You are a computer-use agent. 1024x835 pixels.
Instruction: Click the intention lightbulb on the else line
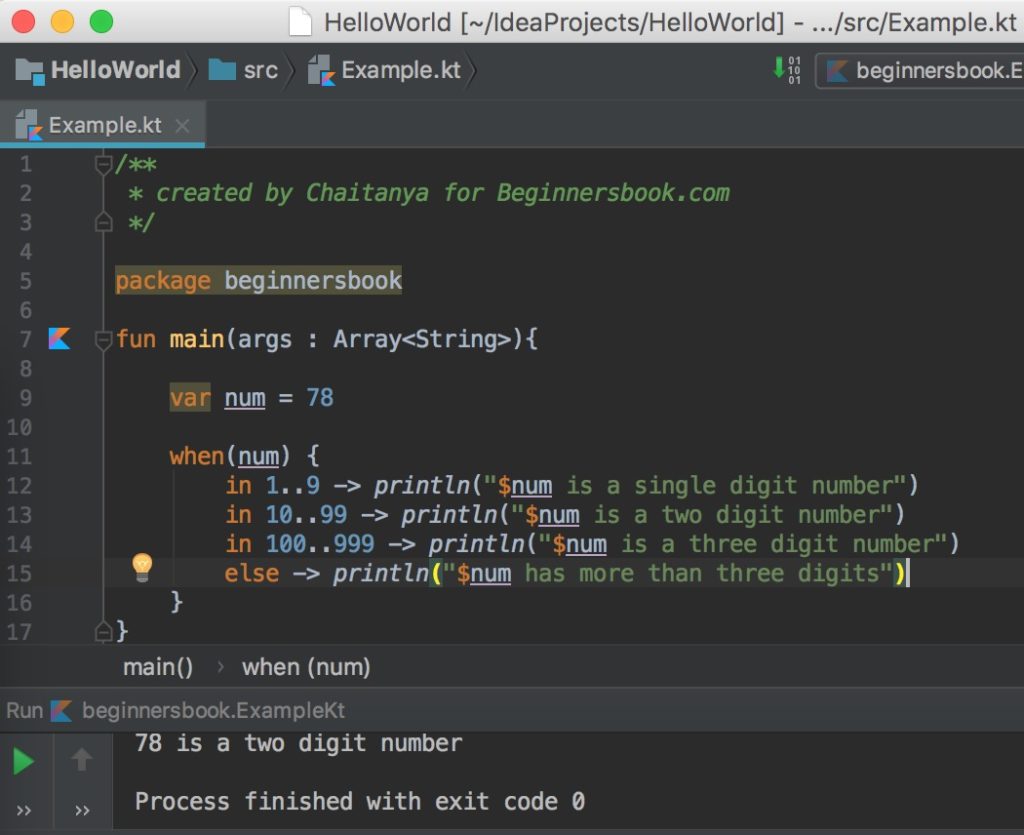(142, 565)
